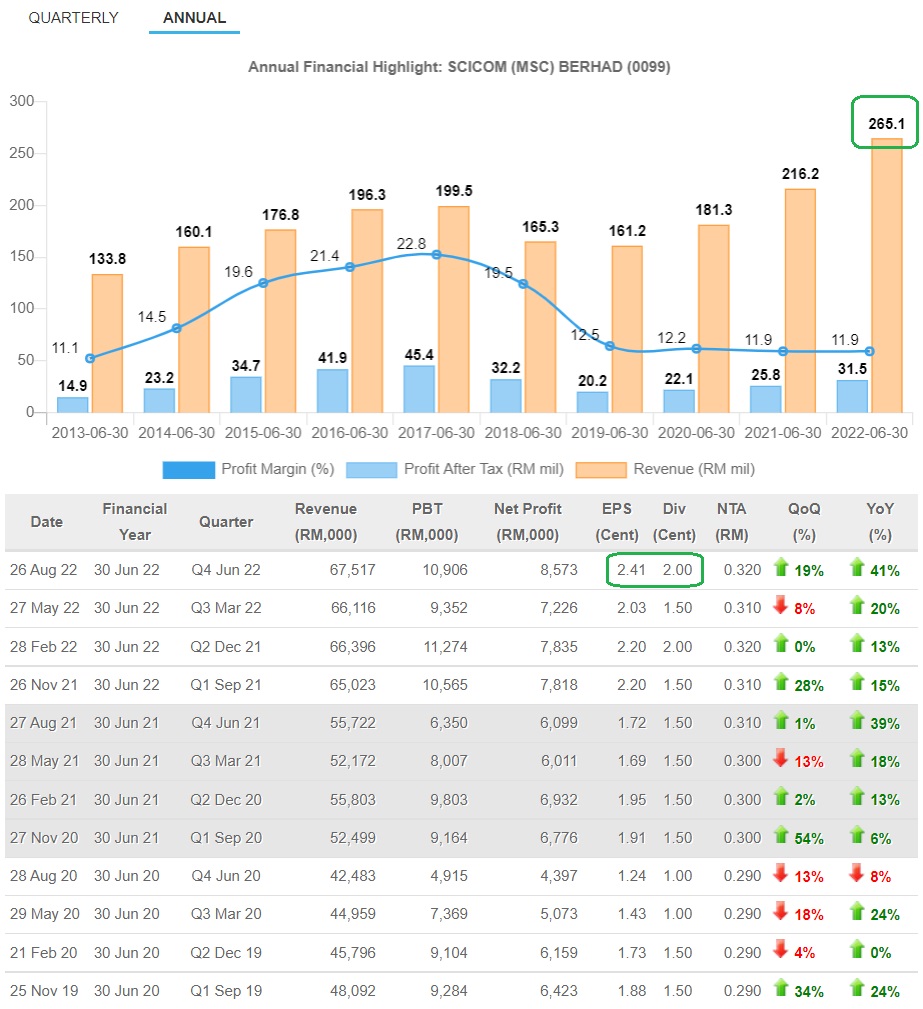Image resolution: width=923 pixels, height=1009 pixels.
Task: Click the Net Profit (RM,000) column header
Action: (528, 522)
